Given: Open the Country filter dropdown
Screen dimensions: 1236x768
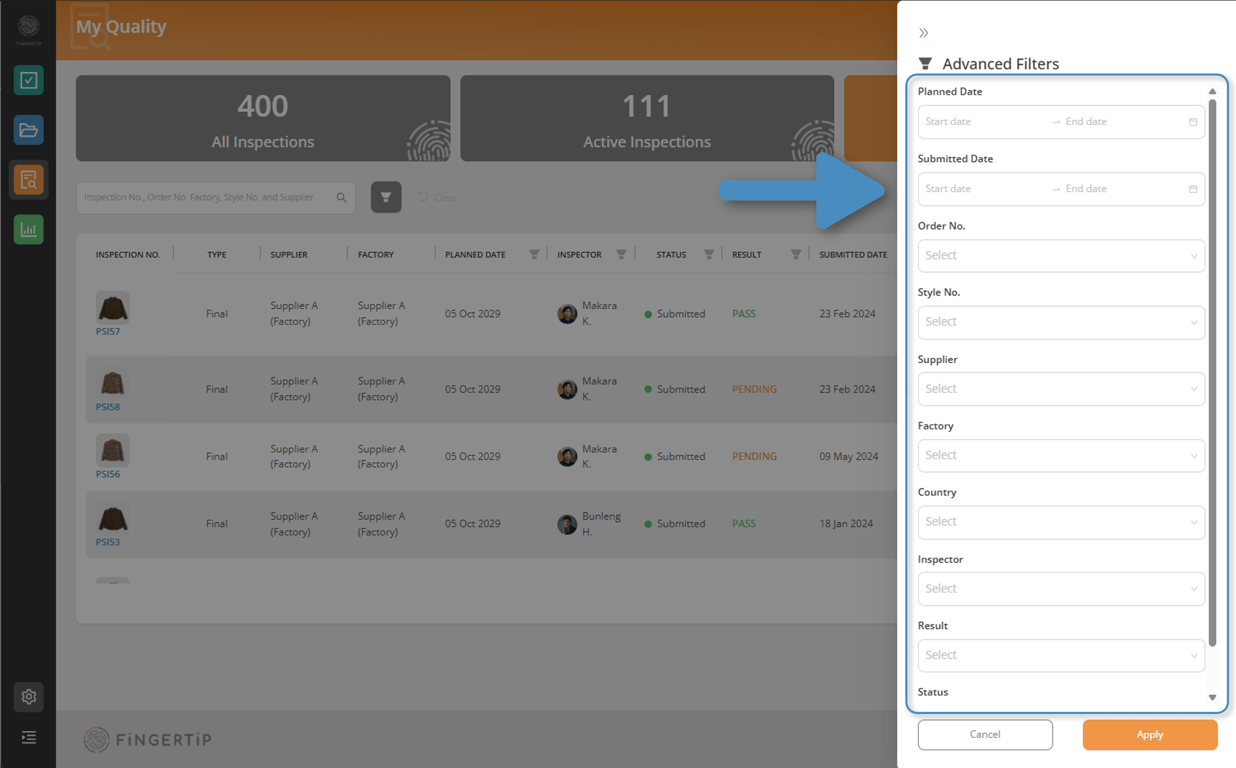Looking at the screenshot, I should coord(1061,522).
